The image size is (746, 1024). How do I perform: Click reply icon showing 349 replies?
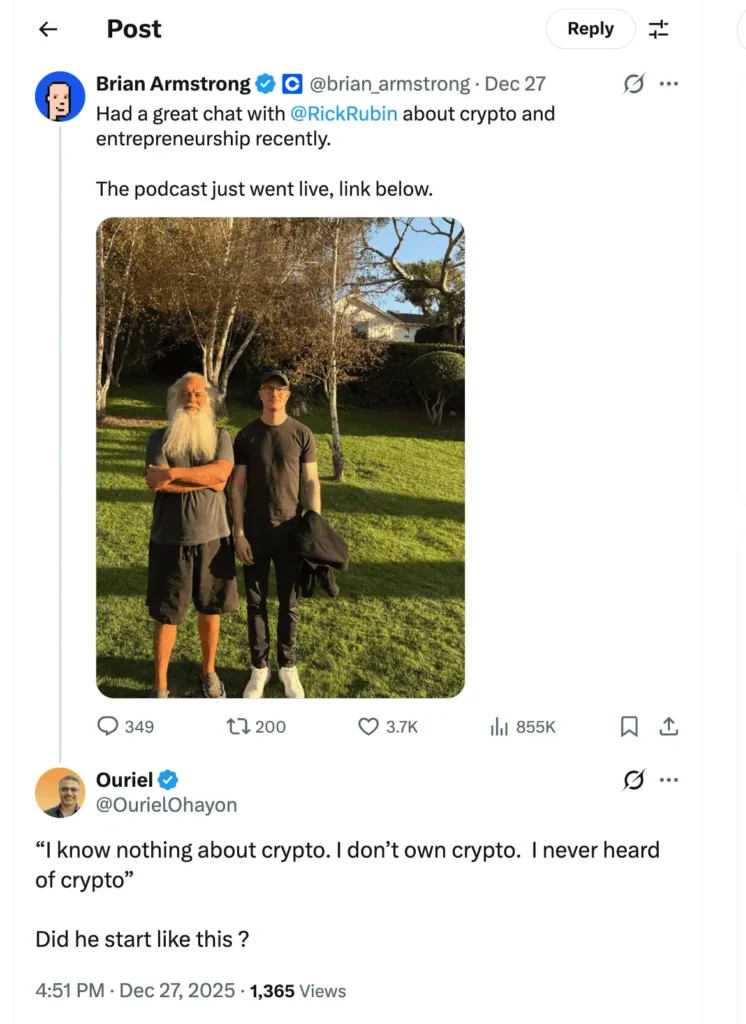pyautogui.click(x=108, y=727)
